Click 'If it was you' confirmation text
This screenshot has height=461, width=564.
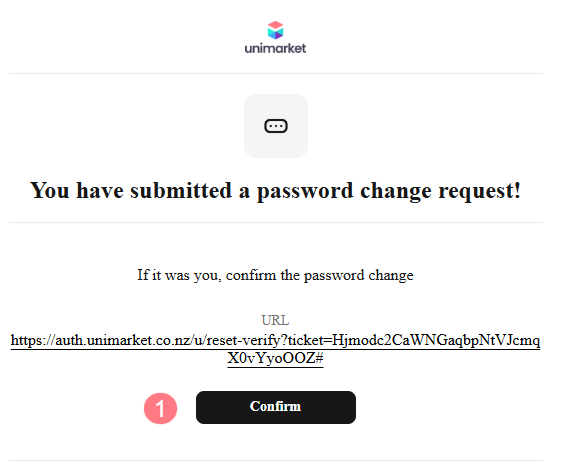click(179, 275)
